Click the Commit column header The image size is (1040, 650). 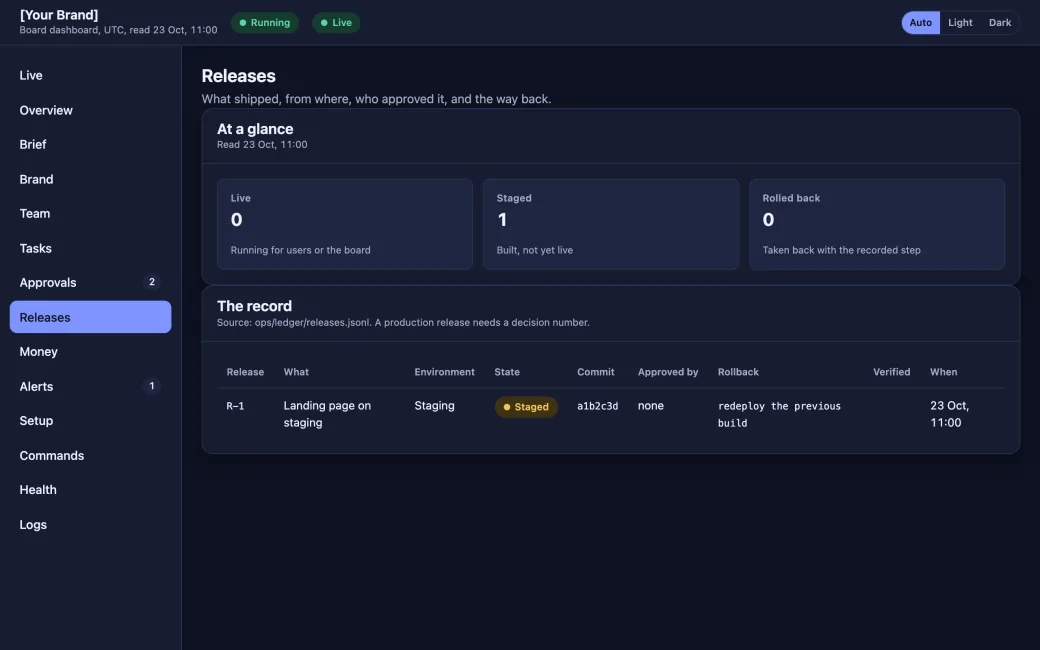[596, 372]
